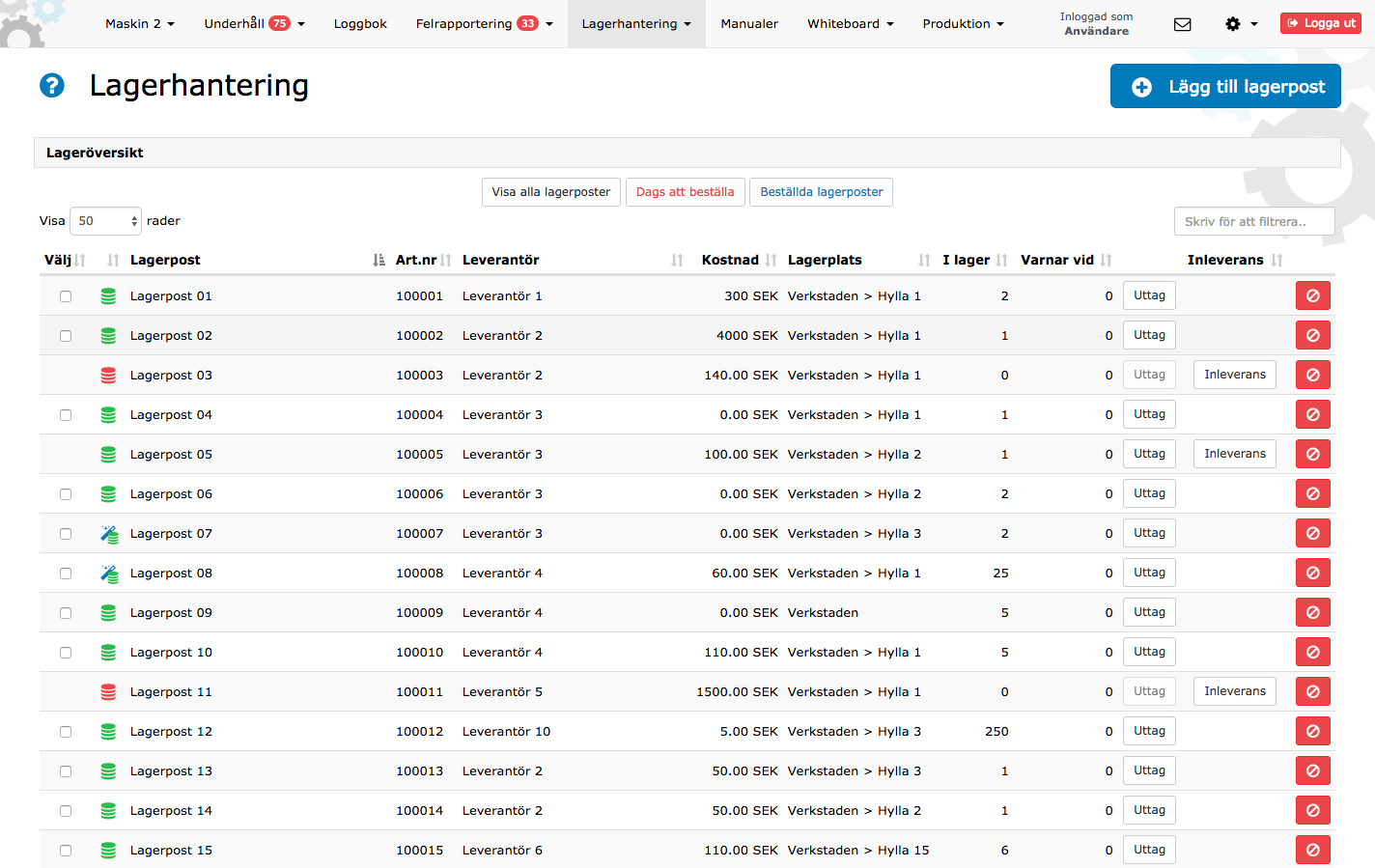Sort by Varnar vid column header
Screen dimensions: 1375x868
(1066, 260)
